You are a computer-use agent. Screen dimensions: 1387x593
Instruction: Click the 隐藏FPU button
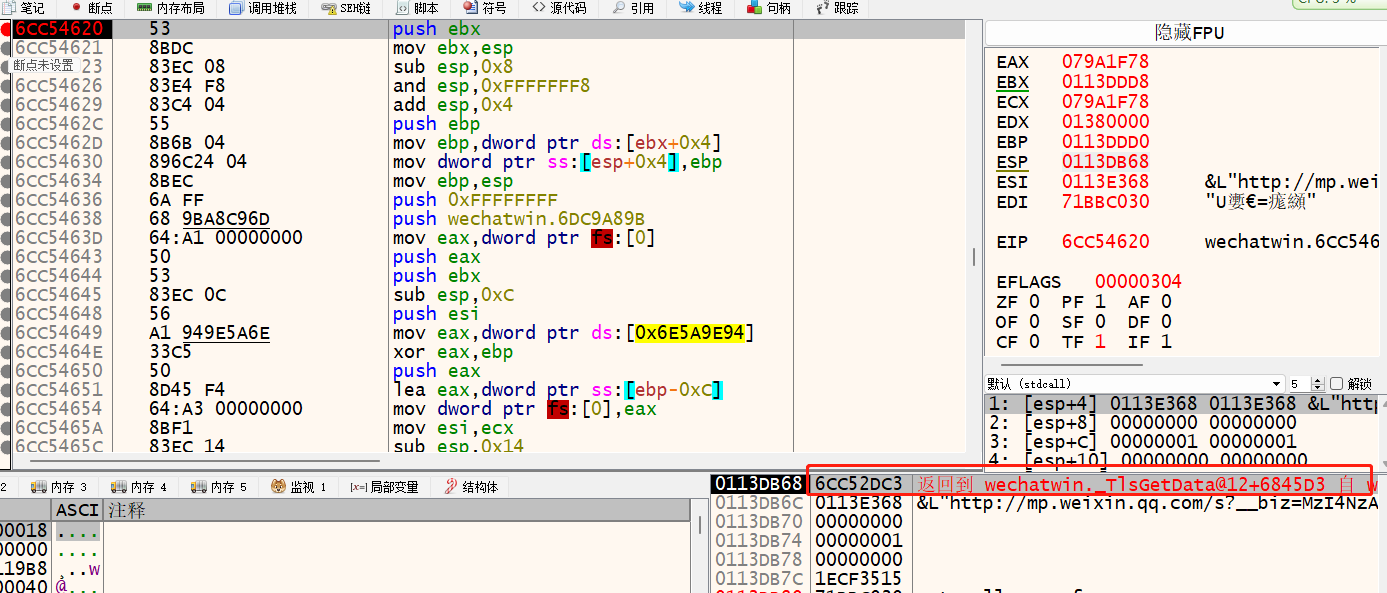click(x=1189, y=33)
